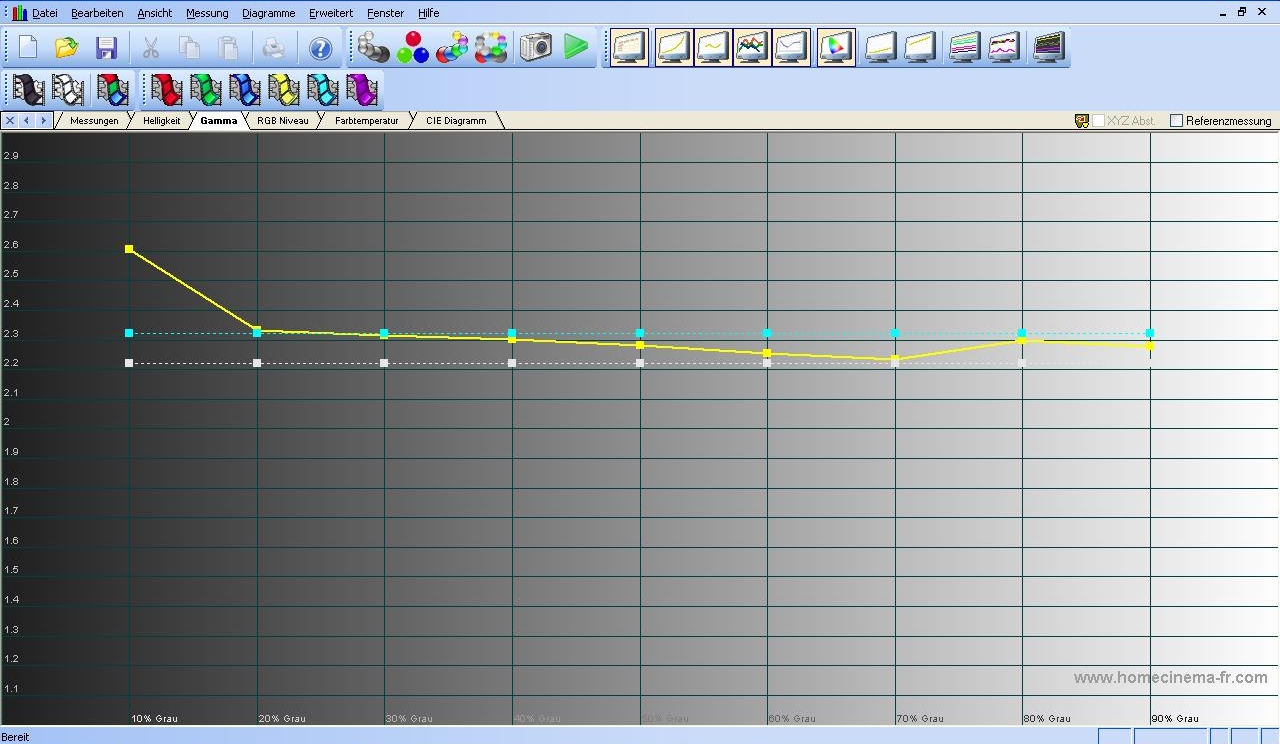Image resolution: width=1280 pixels, height=744 pixels.
Task: Click the help question mark icon
Action: click(x=320, y=48)
